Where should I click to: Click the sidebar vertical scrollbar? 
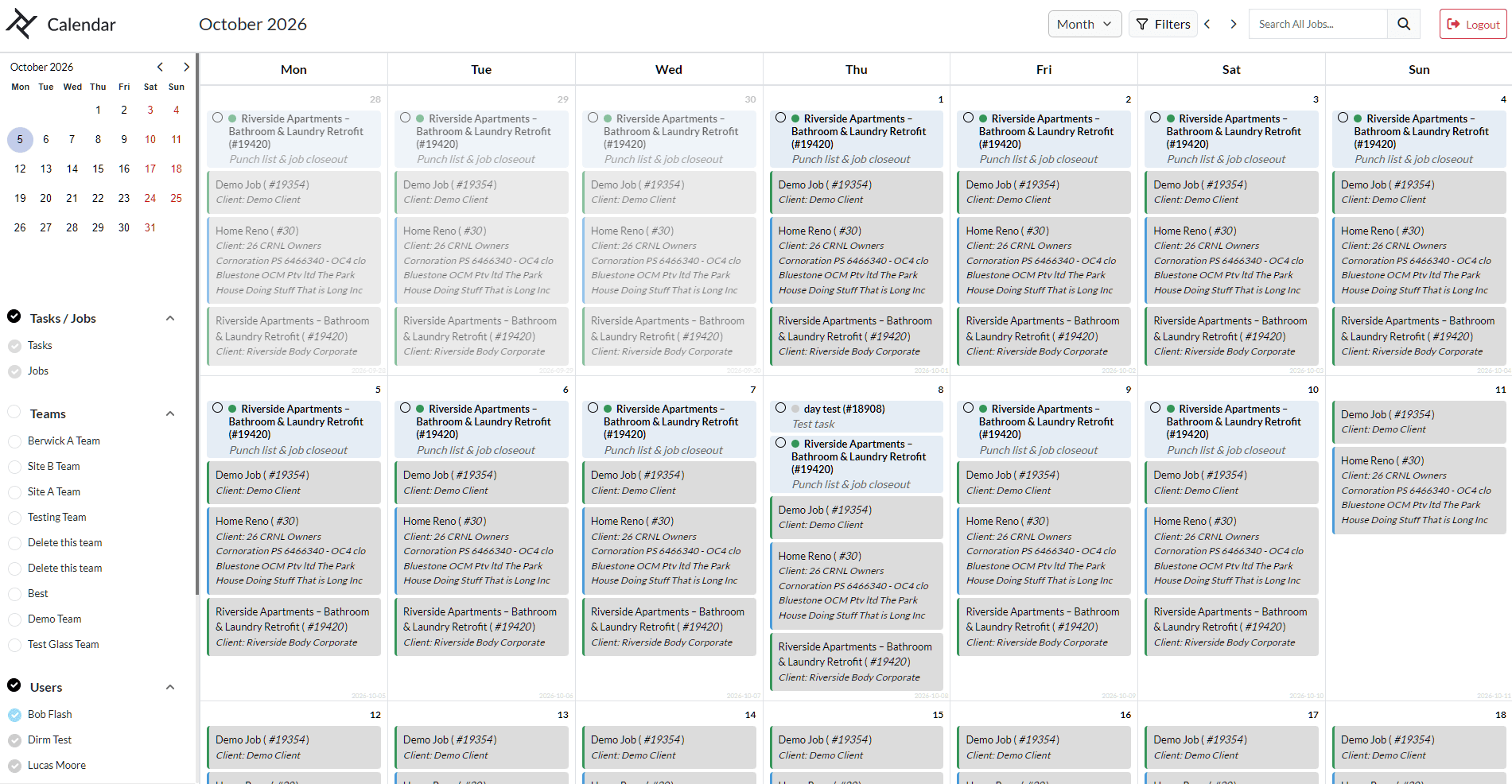point(196,325)
